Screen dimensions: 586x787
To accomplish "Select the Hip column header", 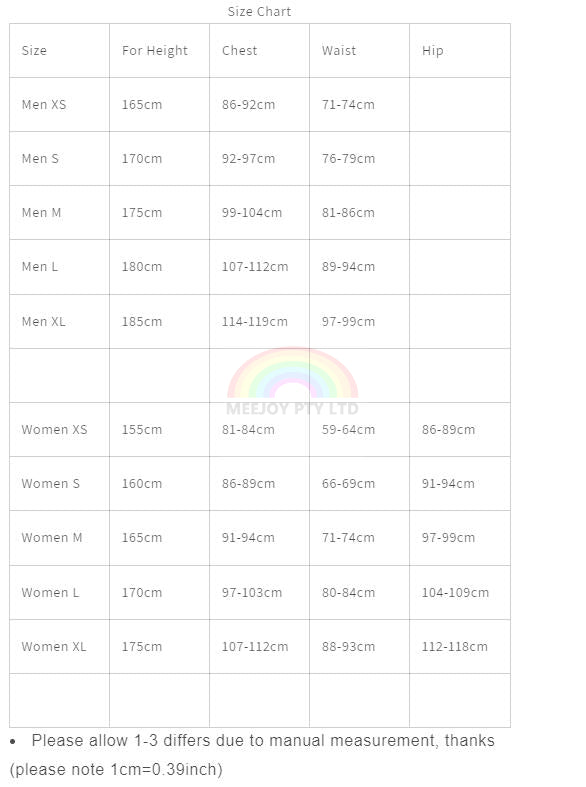I will tap(432, 51).
